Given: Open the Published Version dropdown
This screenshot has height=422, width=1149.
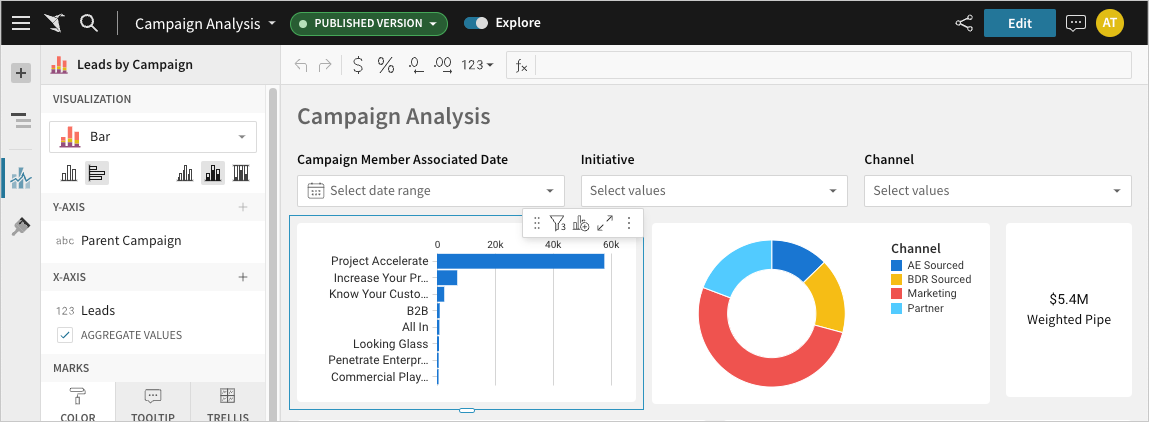Looking at the screenshot, I should (x=368, y=23).
